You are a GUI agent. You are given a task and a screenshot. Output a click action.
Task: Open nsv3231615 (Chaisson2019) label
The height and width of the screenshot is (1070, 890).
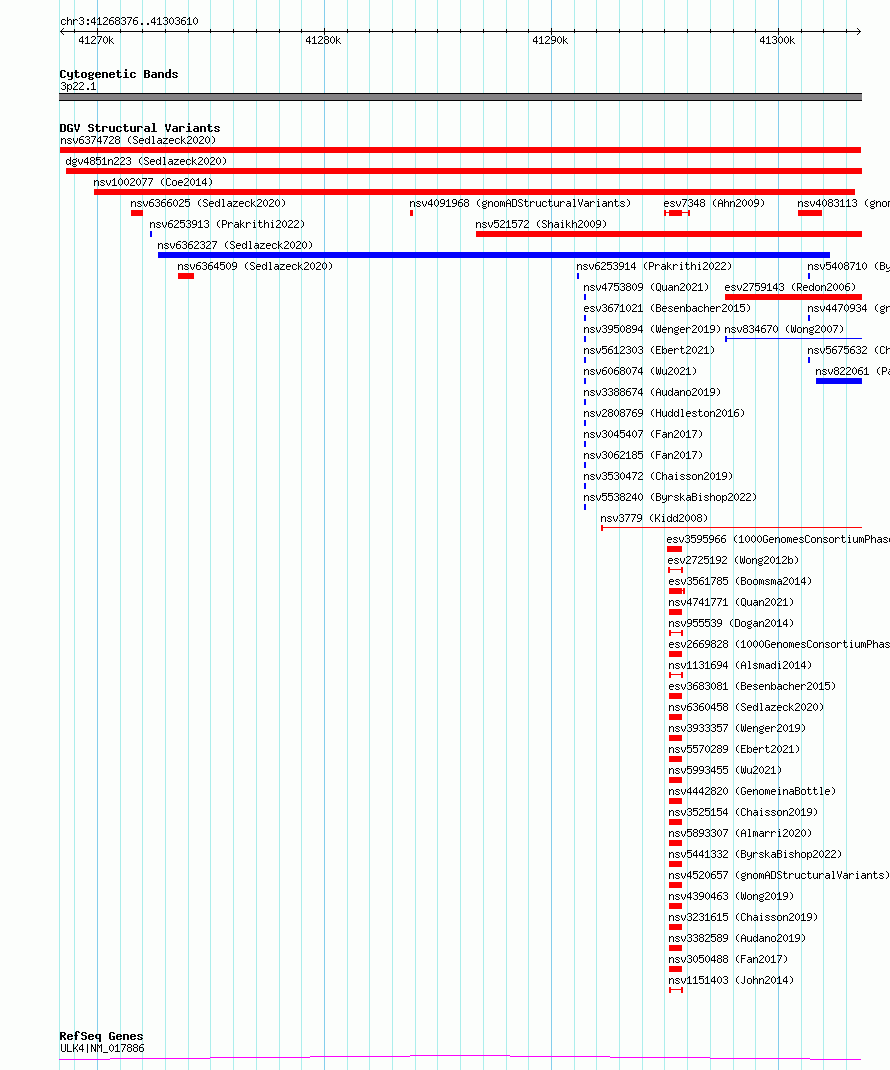[x=743, y=918]
